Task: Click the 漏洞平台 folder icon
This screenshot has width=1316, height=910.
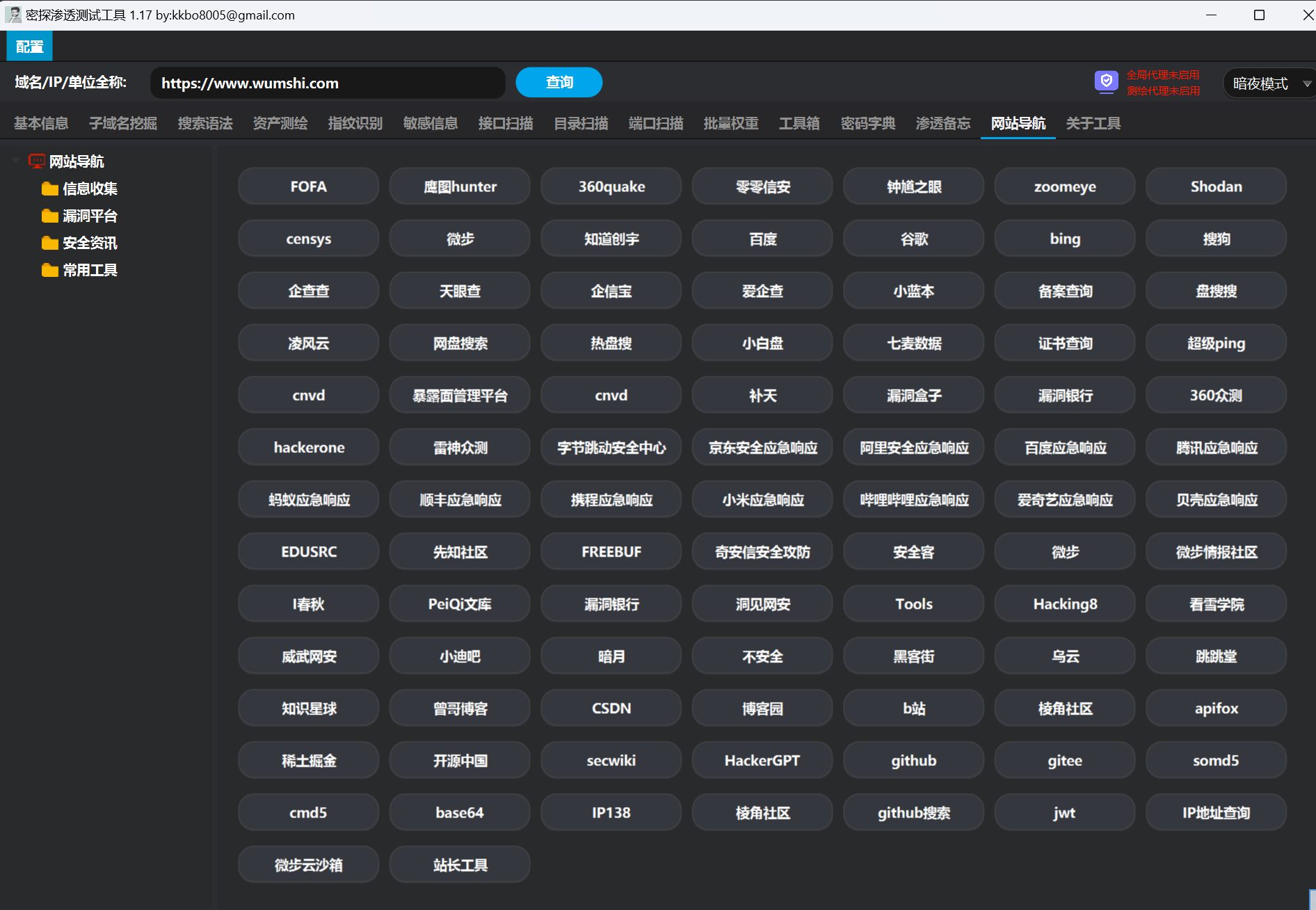Action: point(49,216)
